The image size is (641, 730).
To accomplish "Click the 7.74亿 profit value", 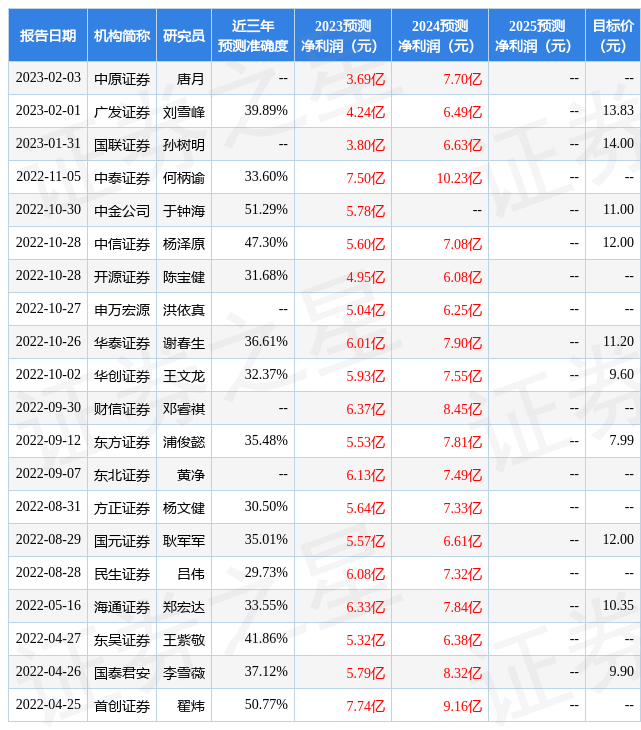I will tap(365, 707).
